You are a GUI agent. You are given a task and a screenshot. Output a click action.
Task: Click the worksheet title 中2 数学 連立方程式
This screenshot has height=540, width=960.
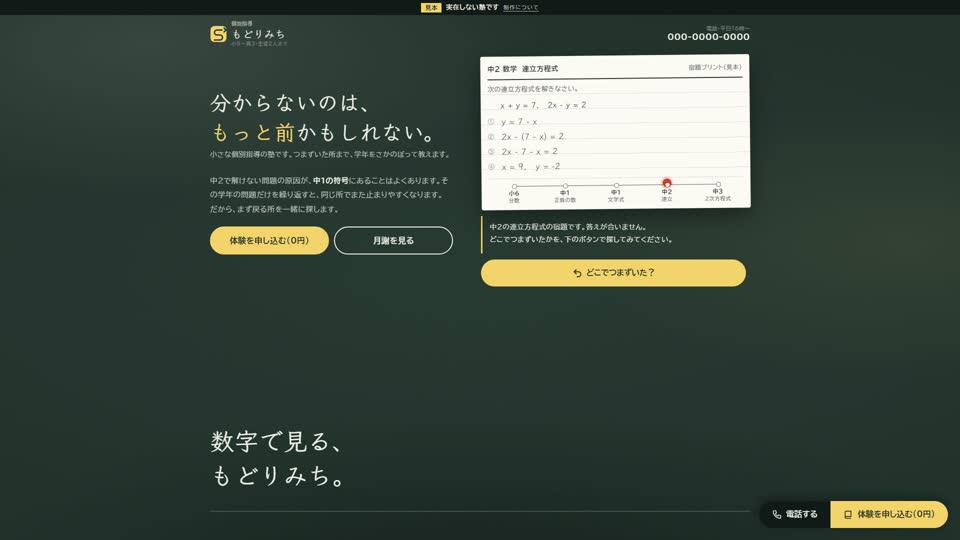pos(522,69)
